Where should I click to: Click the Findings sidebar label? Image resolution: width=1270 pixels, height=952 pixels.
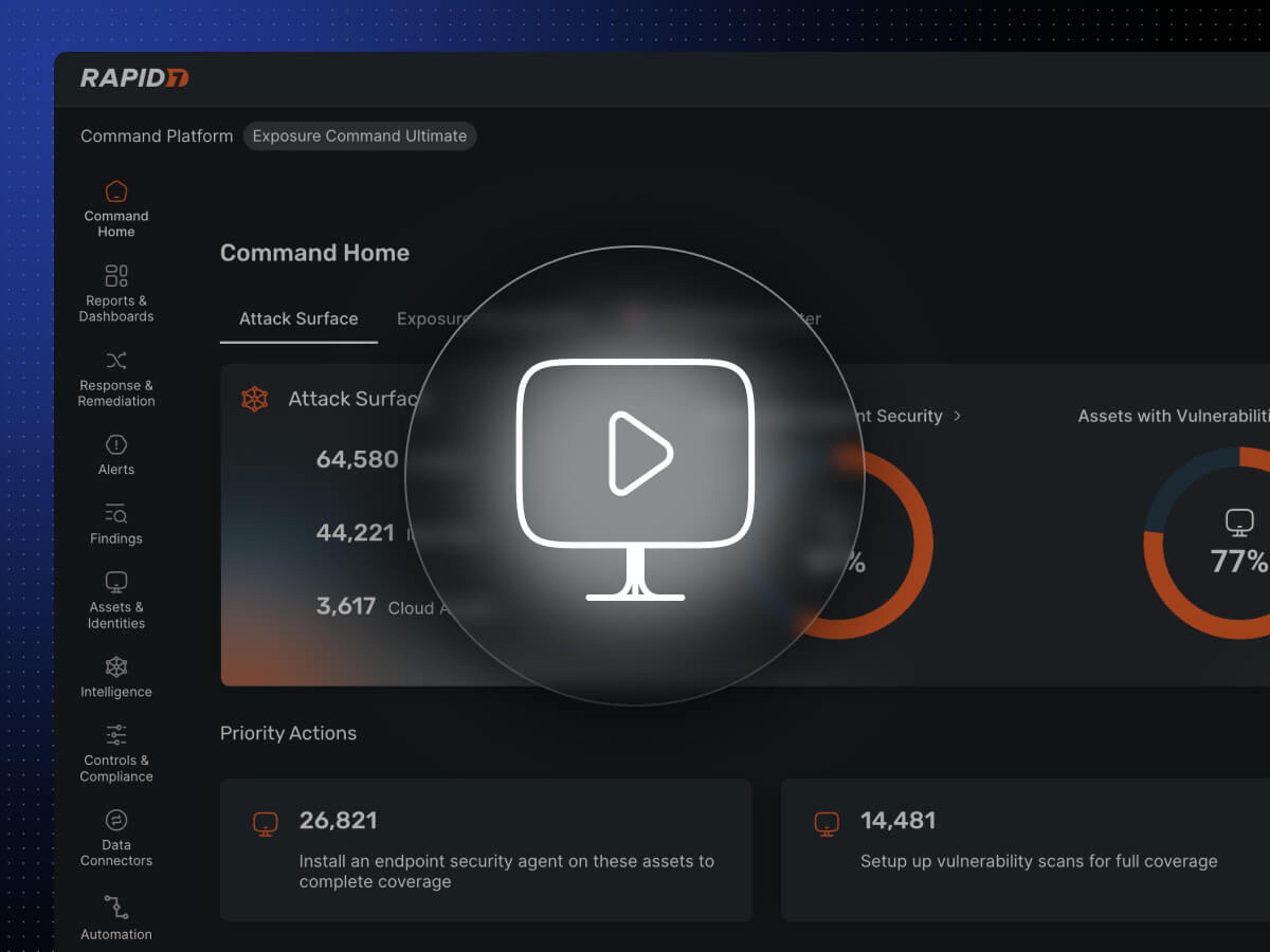pyautogui.click(x=116, y=539)
